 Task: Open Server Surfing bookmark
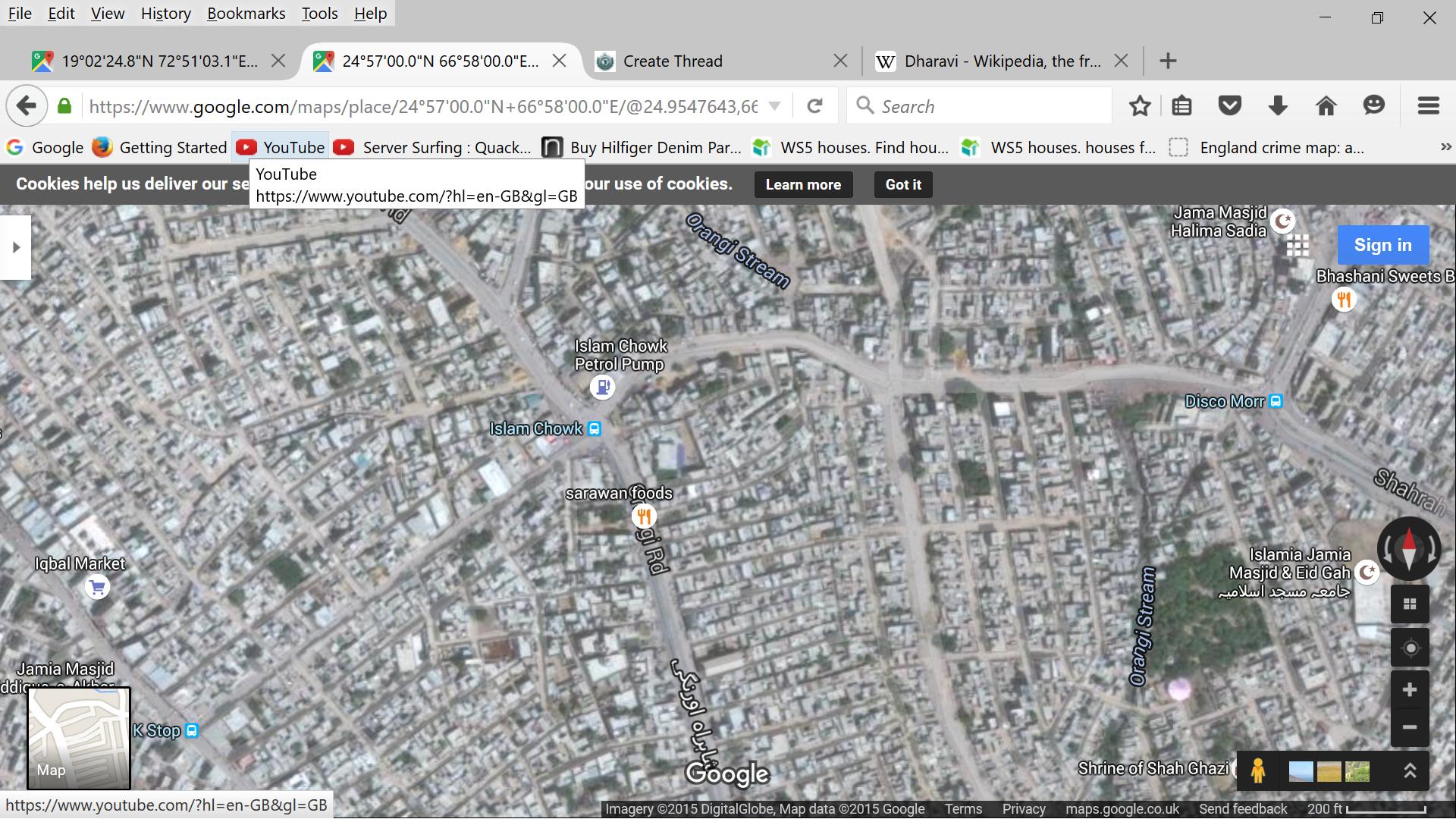(x=432, y=147)
